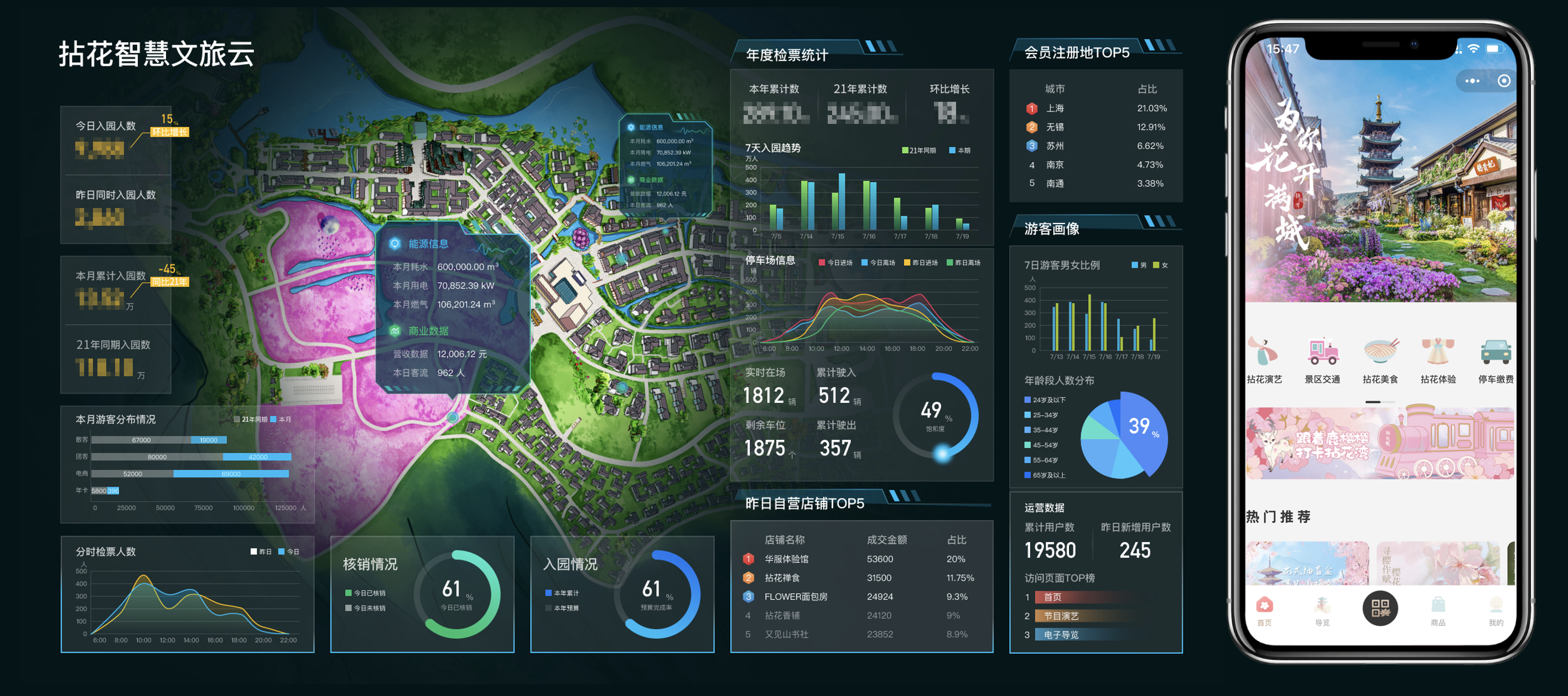Open the 拈花演艺 icon in phone app

(1264, 352)
